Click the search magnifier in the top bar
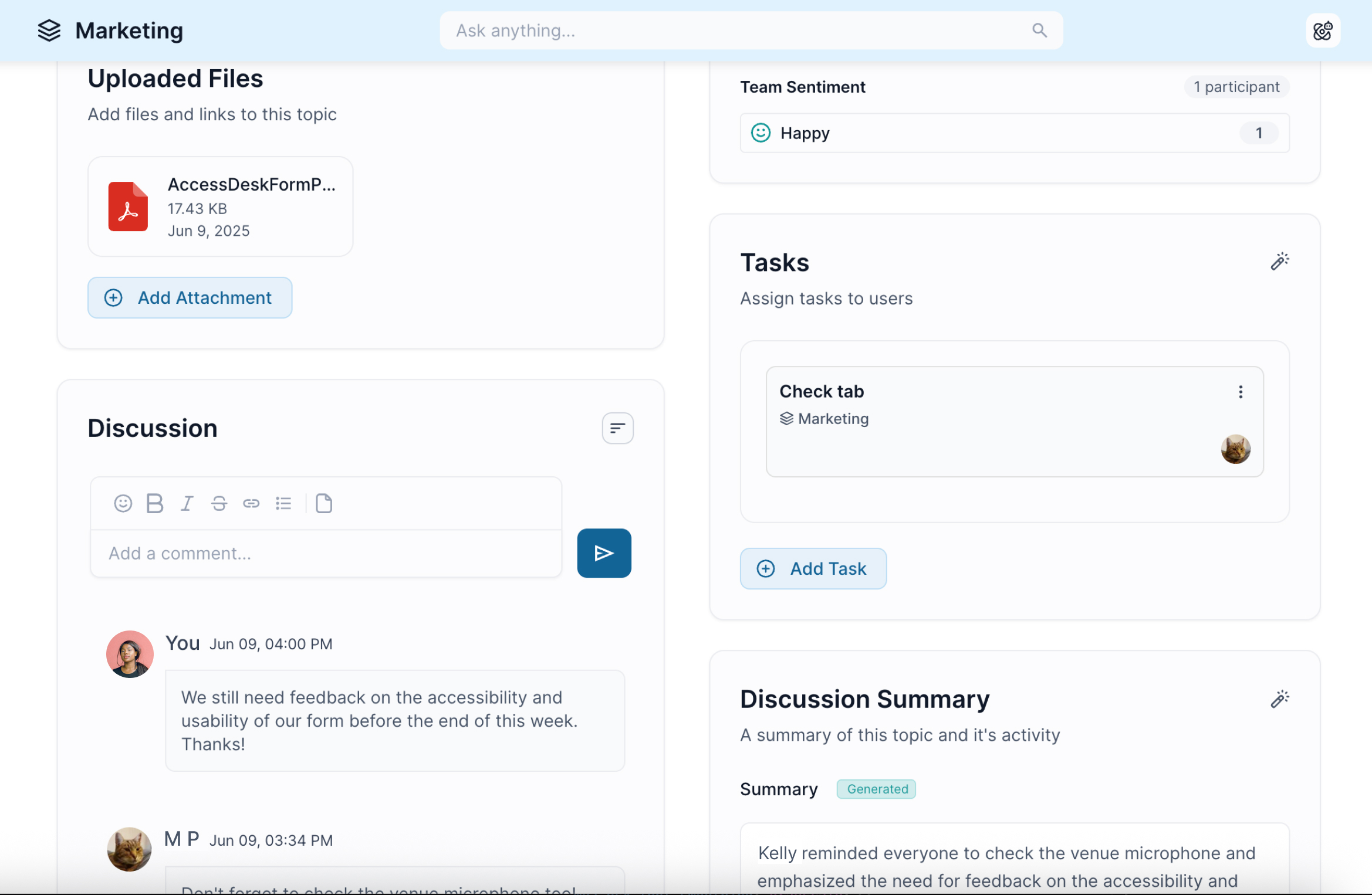This screenshot has height=895, width=1372. coord(1039,30)
